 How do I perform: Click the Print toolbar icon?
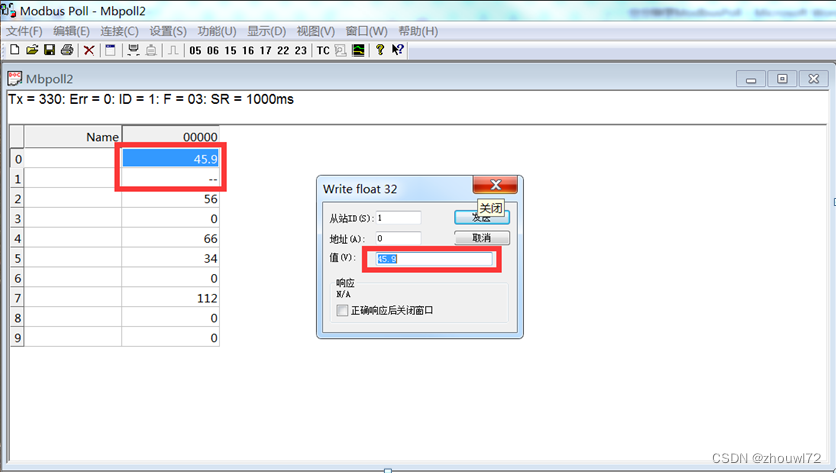click(x=67, y=50)
